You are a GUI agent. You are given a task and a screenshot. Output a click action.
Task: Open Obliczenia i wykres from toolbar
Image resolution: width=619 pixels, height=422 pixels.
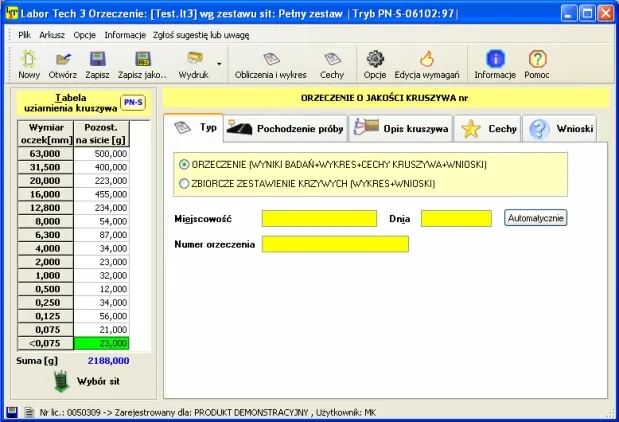270,60
